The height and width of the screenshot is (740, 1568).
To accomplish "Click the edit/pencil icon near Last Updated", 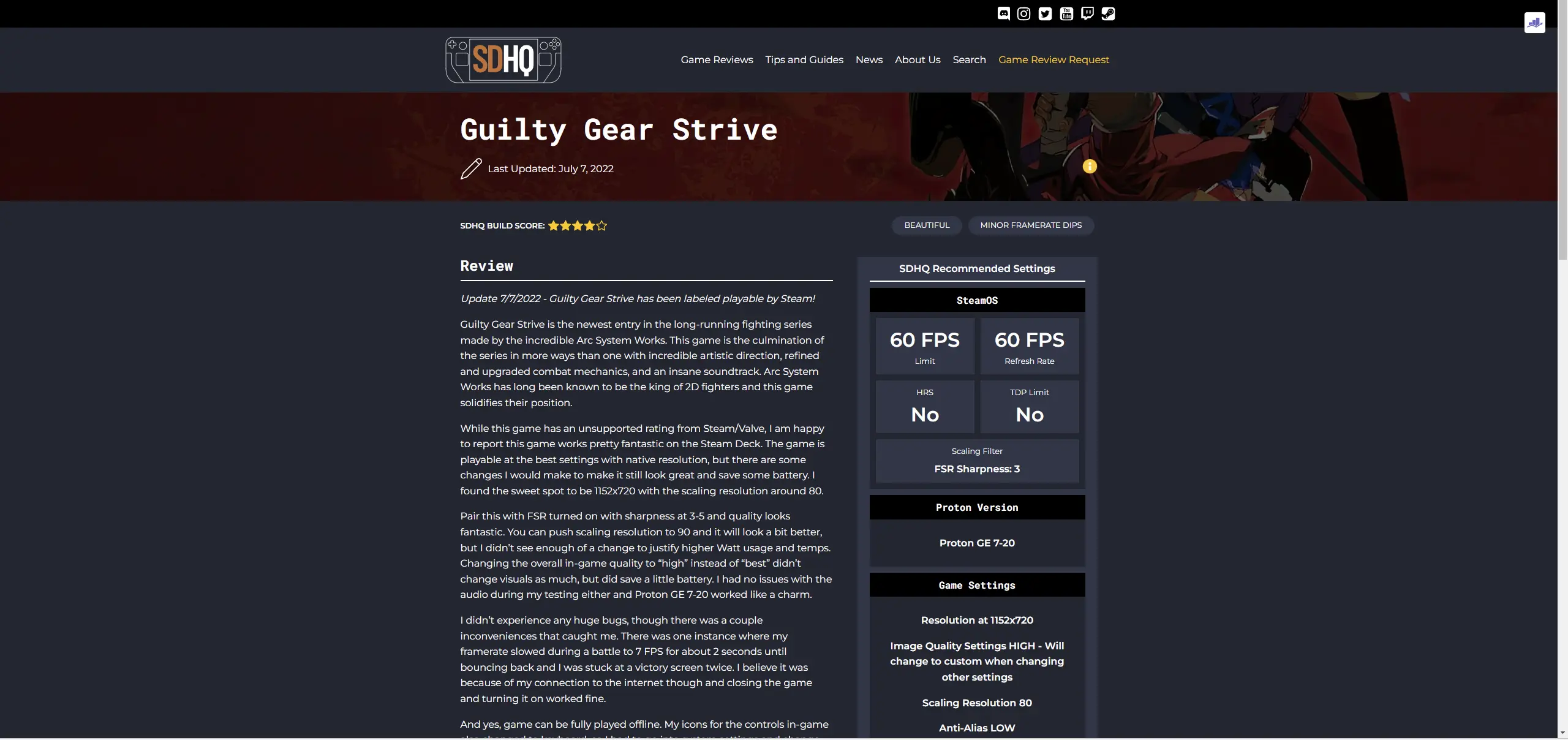I will 470,169.
